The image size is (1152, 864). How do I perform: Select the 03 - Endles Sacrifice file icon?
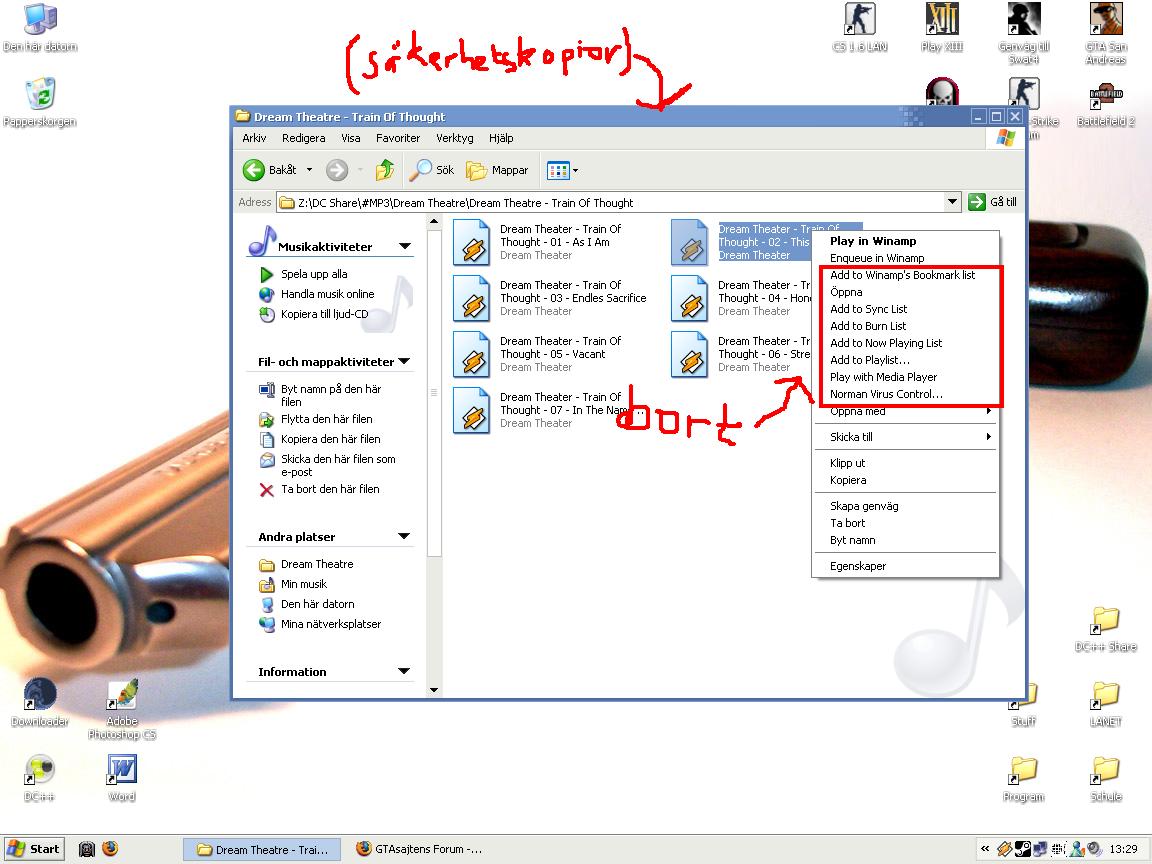[472, 298]
